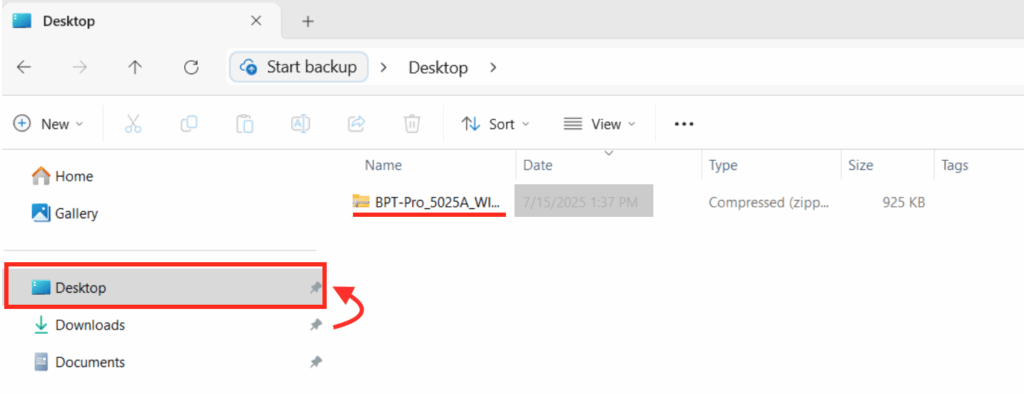Add a new tab with plus button
This screenshot has width=1024, height=394.
(x=308, y=21)
